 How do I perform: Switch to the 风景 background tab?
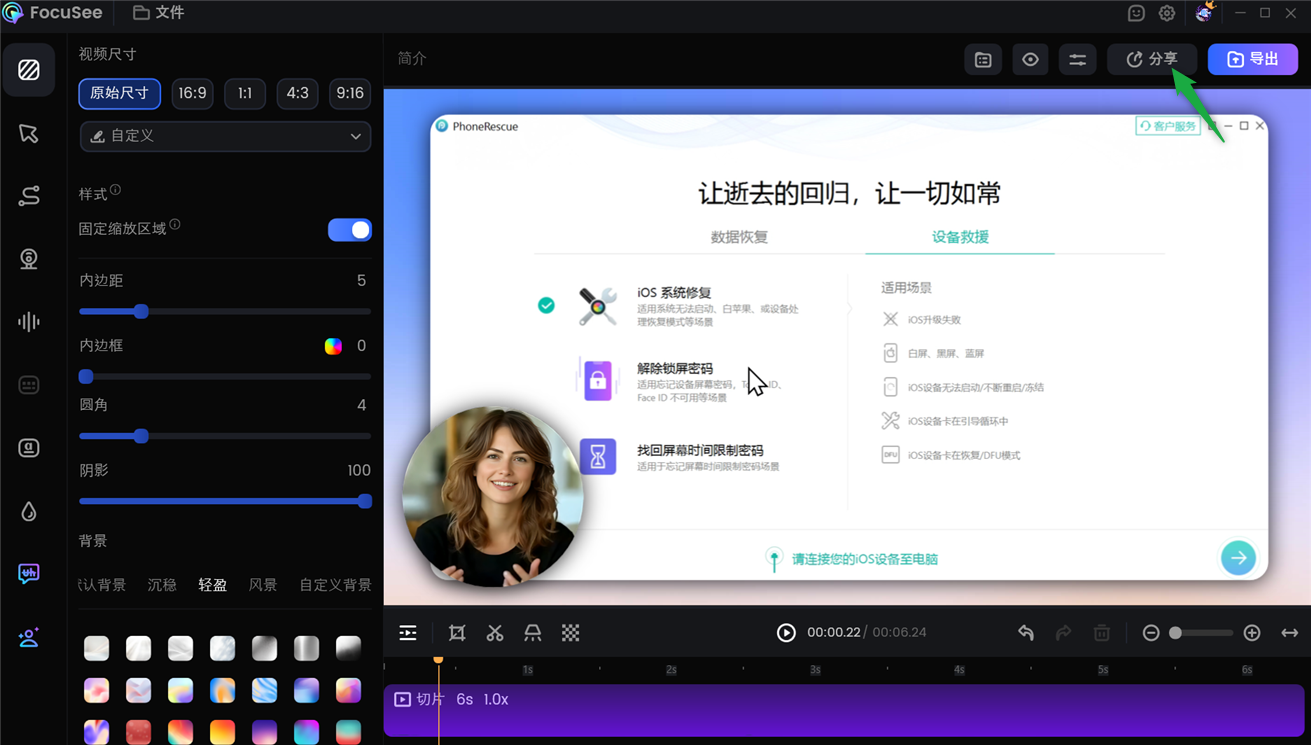click(263, 585)
